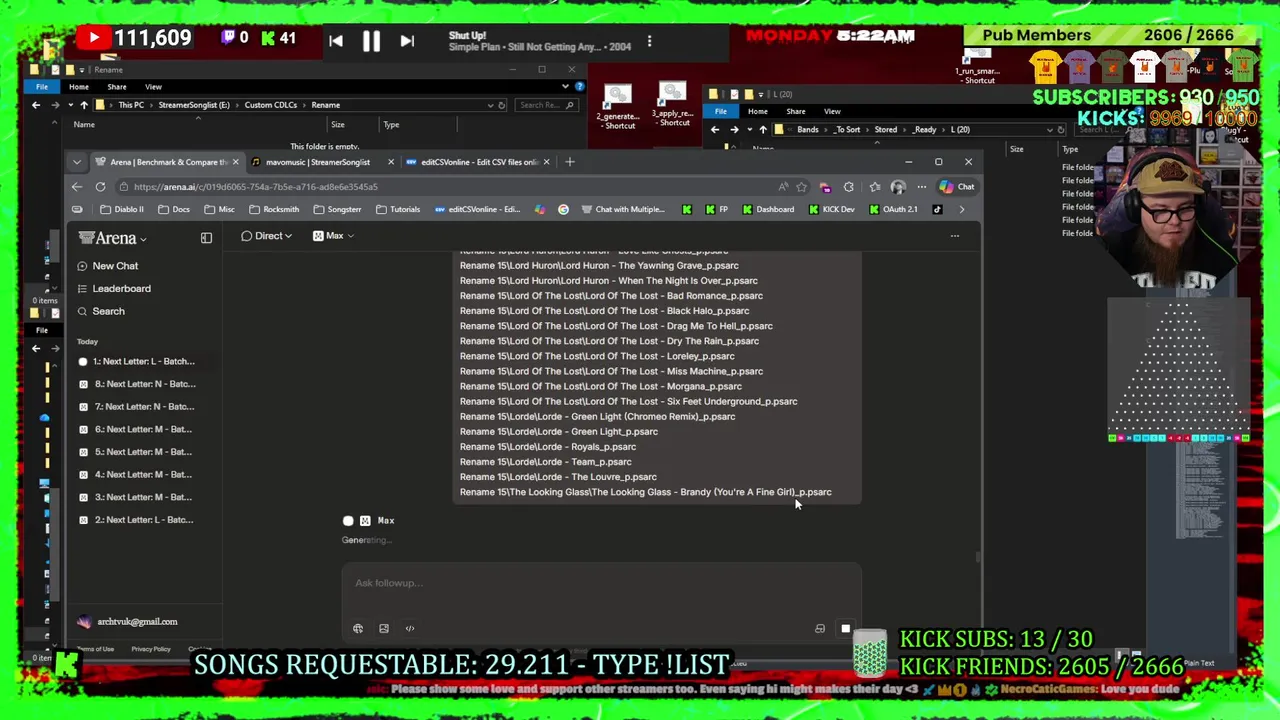Open the music player three-dot options
The height and width of the screenshot is (720, 1280).
tap(649, 41)
